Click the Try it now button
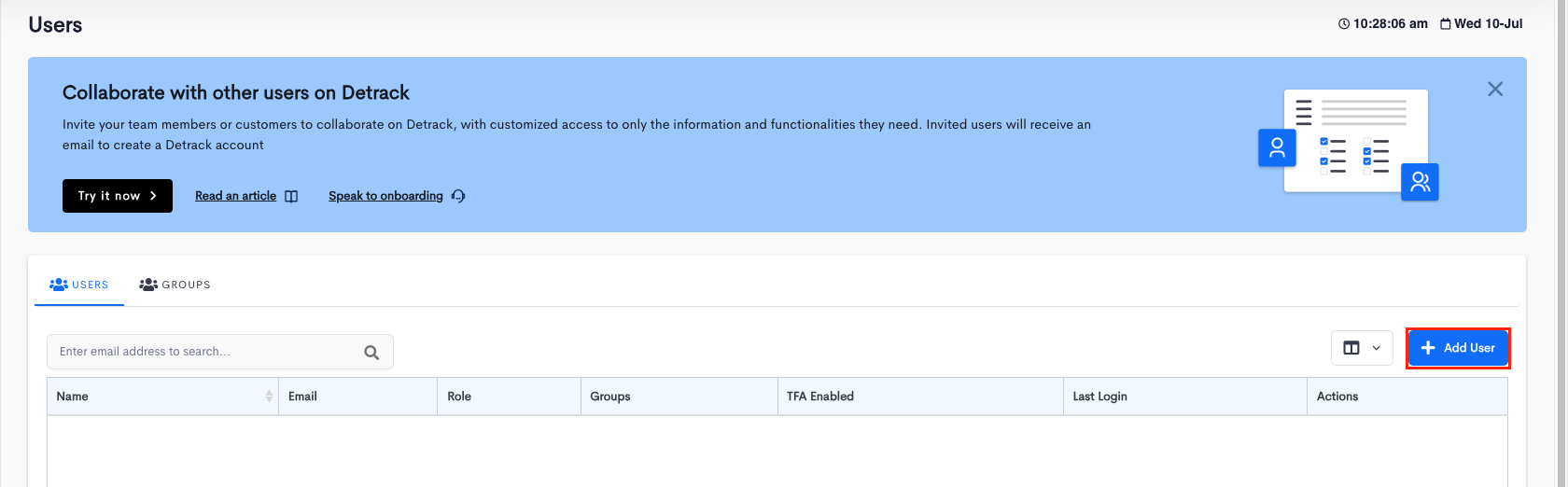 tap(118, 196)
